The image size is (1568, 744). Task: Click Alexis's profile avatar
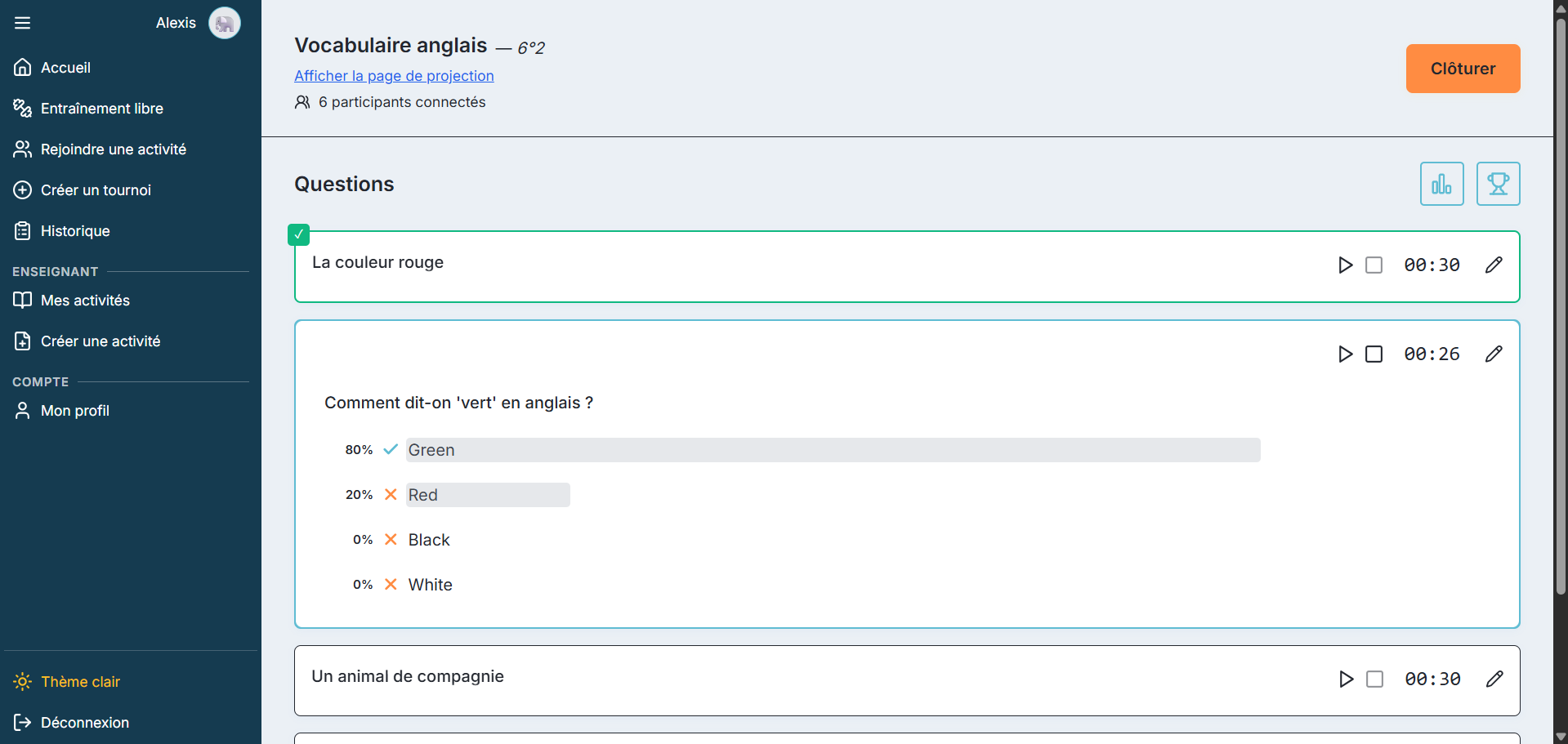(x=224, y=23)
